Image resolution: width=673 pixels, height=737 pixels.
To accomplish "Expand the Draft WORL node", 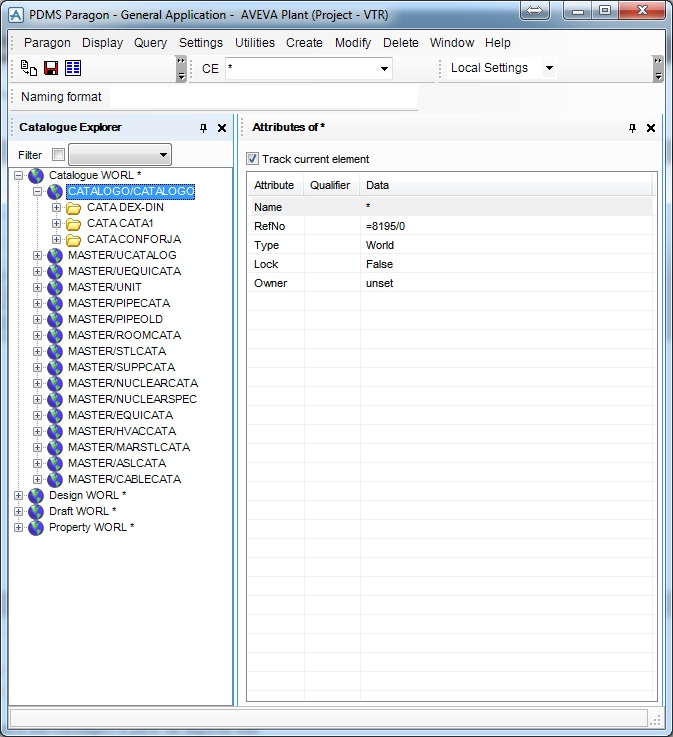I will click(x=18, y=512).
